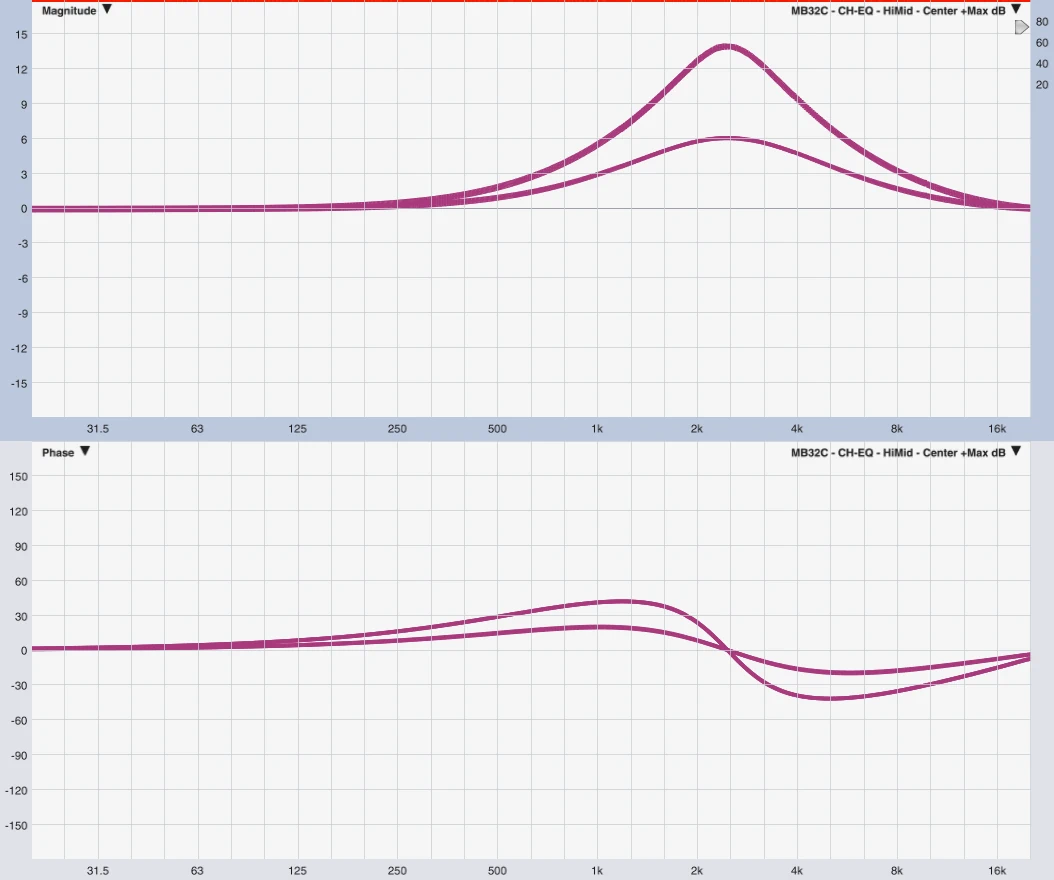Open the Phase graph type dropdown arrow
Viewport: 1054px width, 880px height.
(85, 452)
